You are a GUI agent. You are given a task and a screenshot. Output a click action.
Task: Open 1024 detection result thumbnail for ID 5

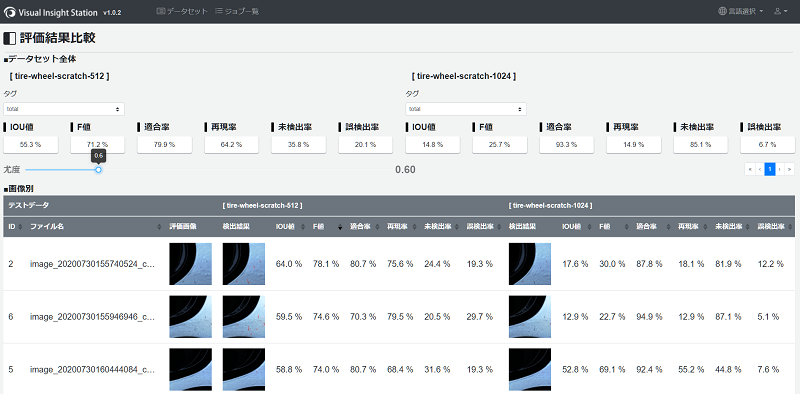pos(530,370)
